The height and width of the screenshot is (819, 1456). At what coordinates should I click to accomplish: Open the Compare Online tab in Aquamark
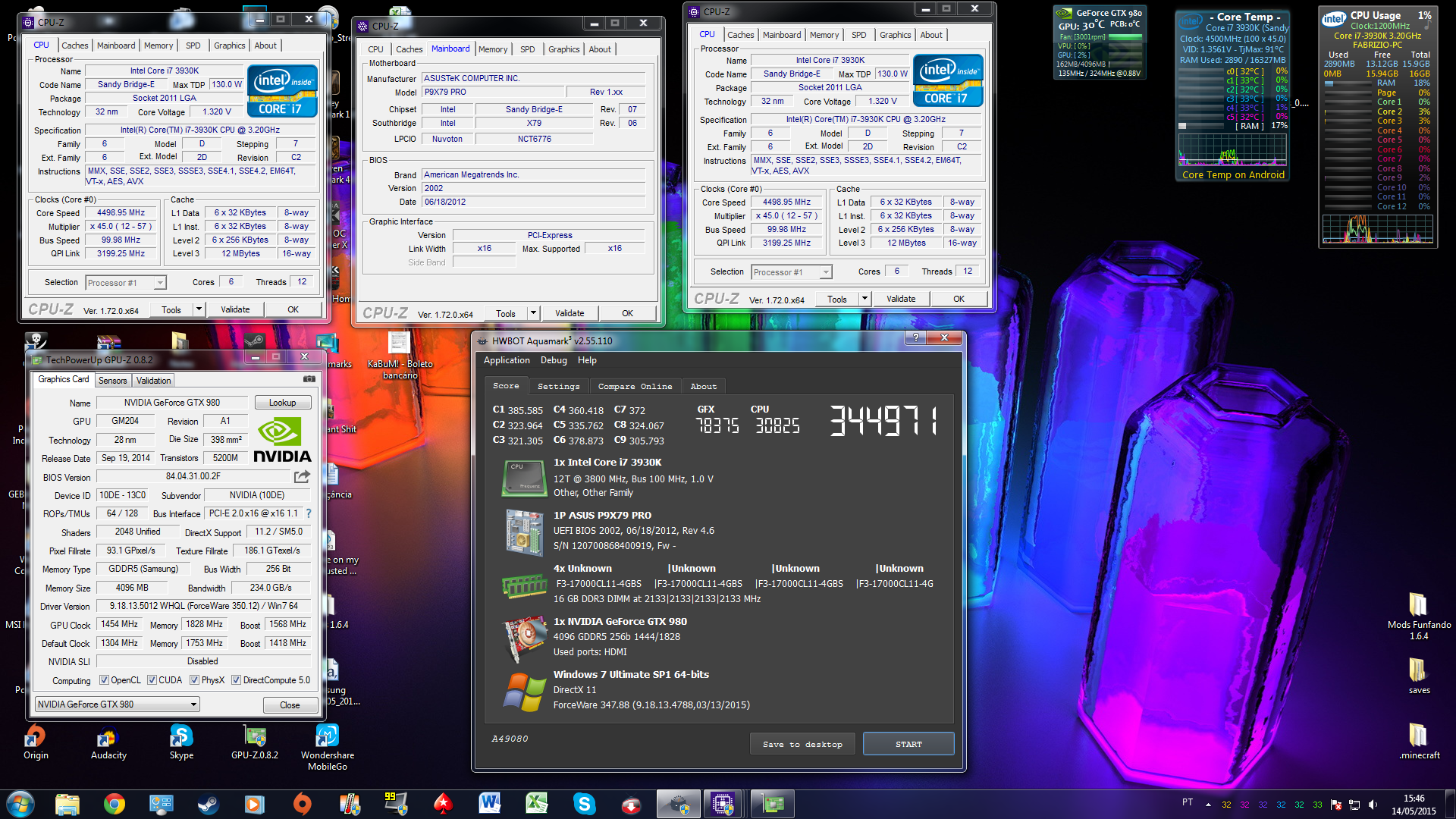click(x=635, y=387)
